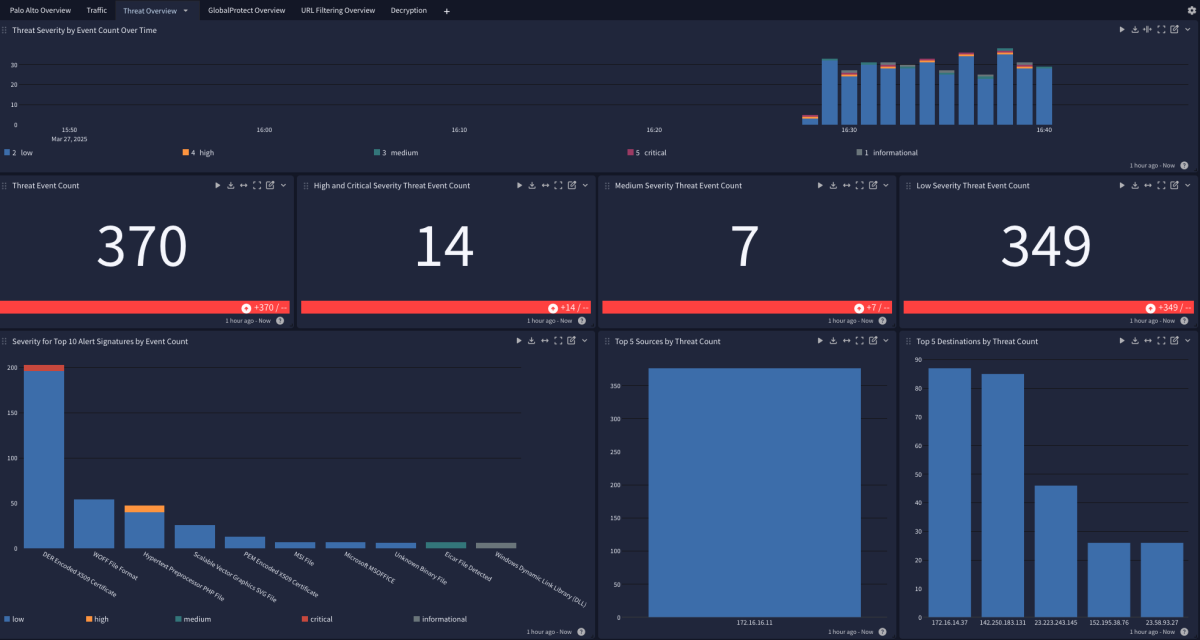Switch to the GlobalProtect Overview tab
The height and width of the screenshot is (640, 1200).
click(x=246, y=11)
